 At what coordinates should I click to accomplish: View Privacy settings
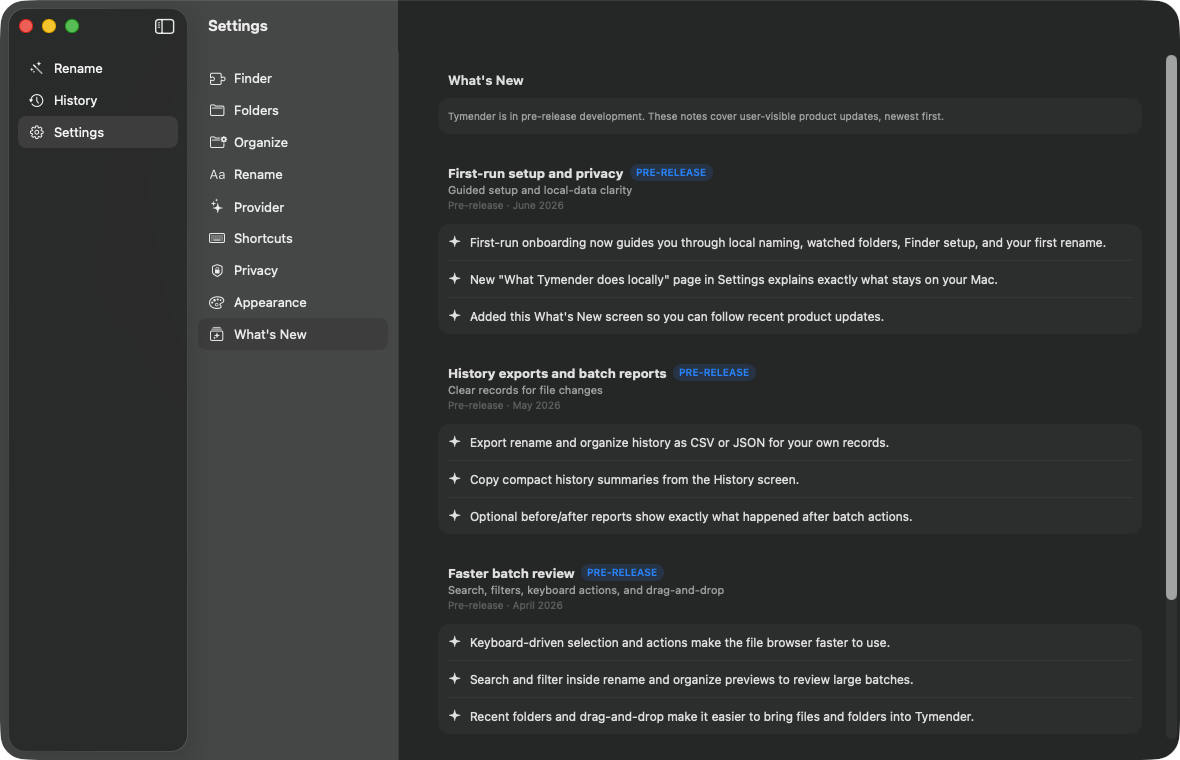(x=293, y=270)
